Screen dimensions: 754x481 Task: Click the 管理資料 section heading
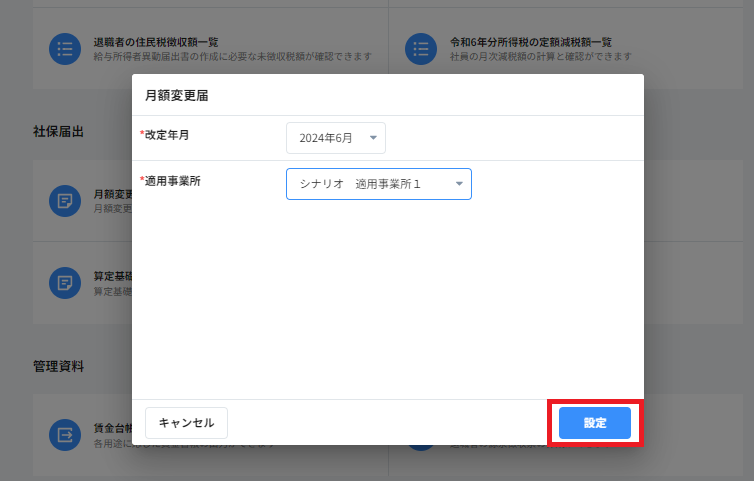[58, 366]
